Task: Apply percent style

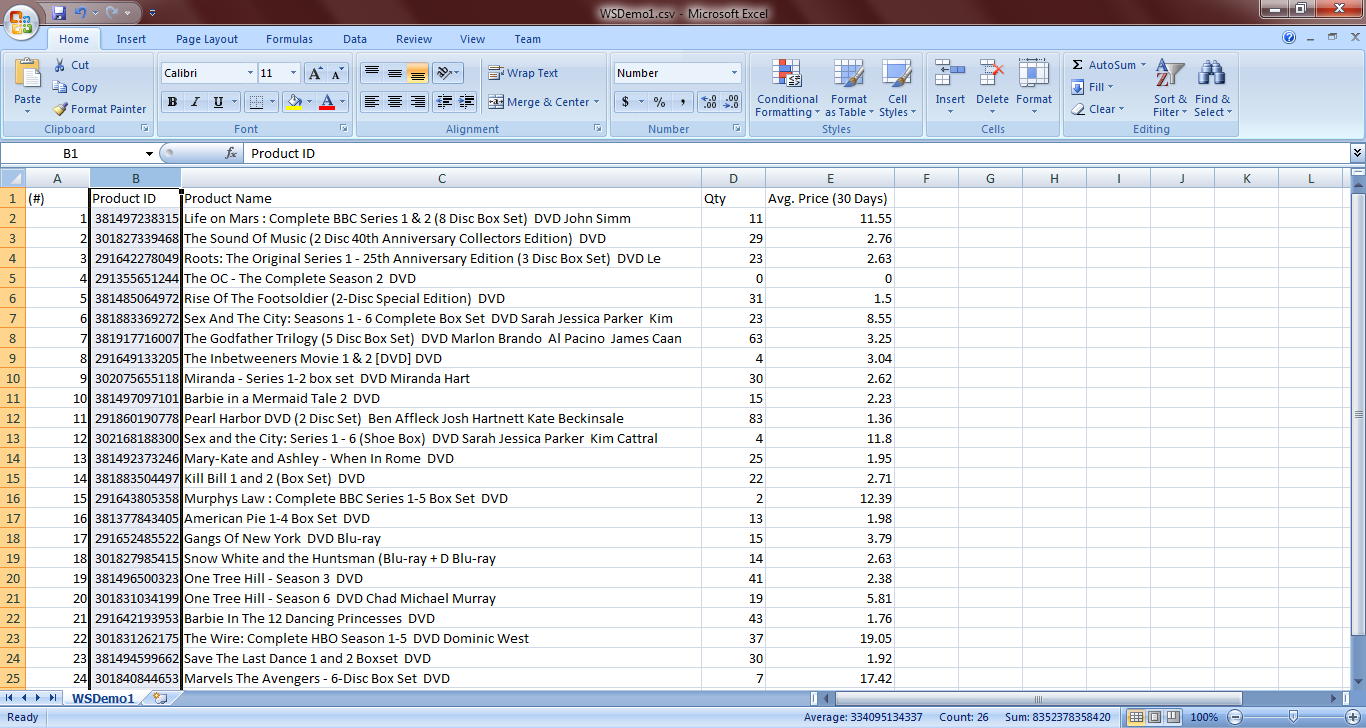Action: (659, 102)
